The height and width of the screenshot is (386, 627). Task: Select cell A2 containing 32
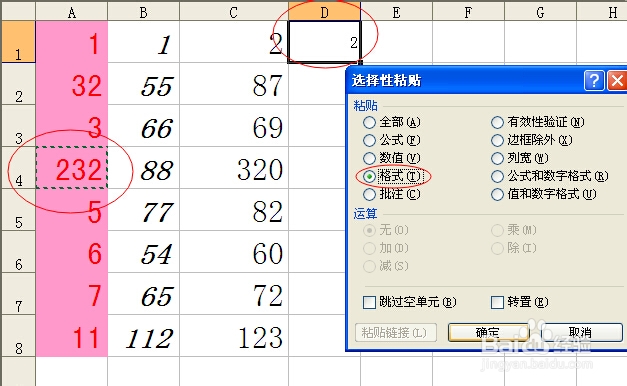[x=72, y=84]
